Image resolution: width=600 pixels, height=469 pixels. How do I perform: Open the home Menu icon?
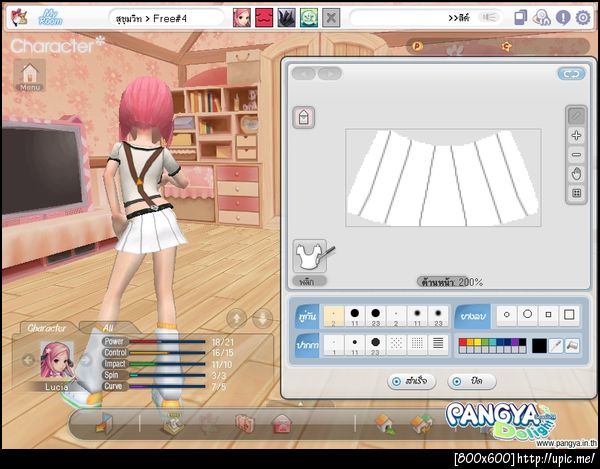pos(30,75)
